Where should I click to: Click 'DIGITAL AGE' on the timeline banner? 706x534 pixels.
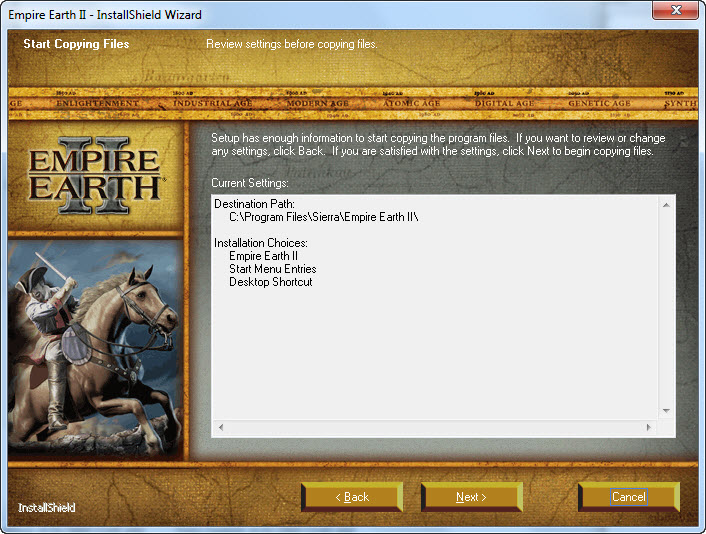coord(505,103)
